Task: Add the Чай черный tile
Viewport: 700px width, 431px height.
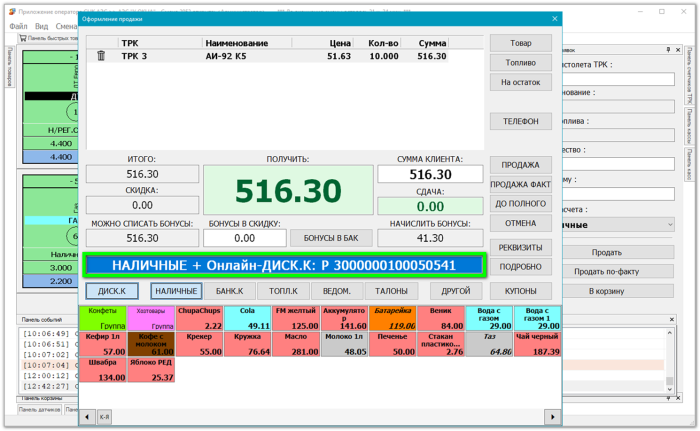Action: 537,344
